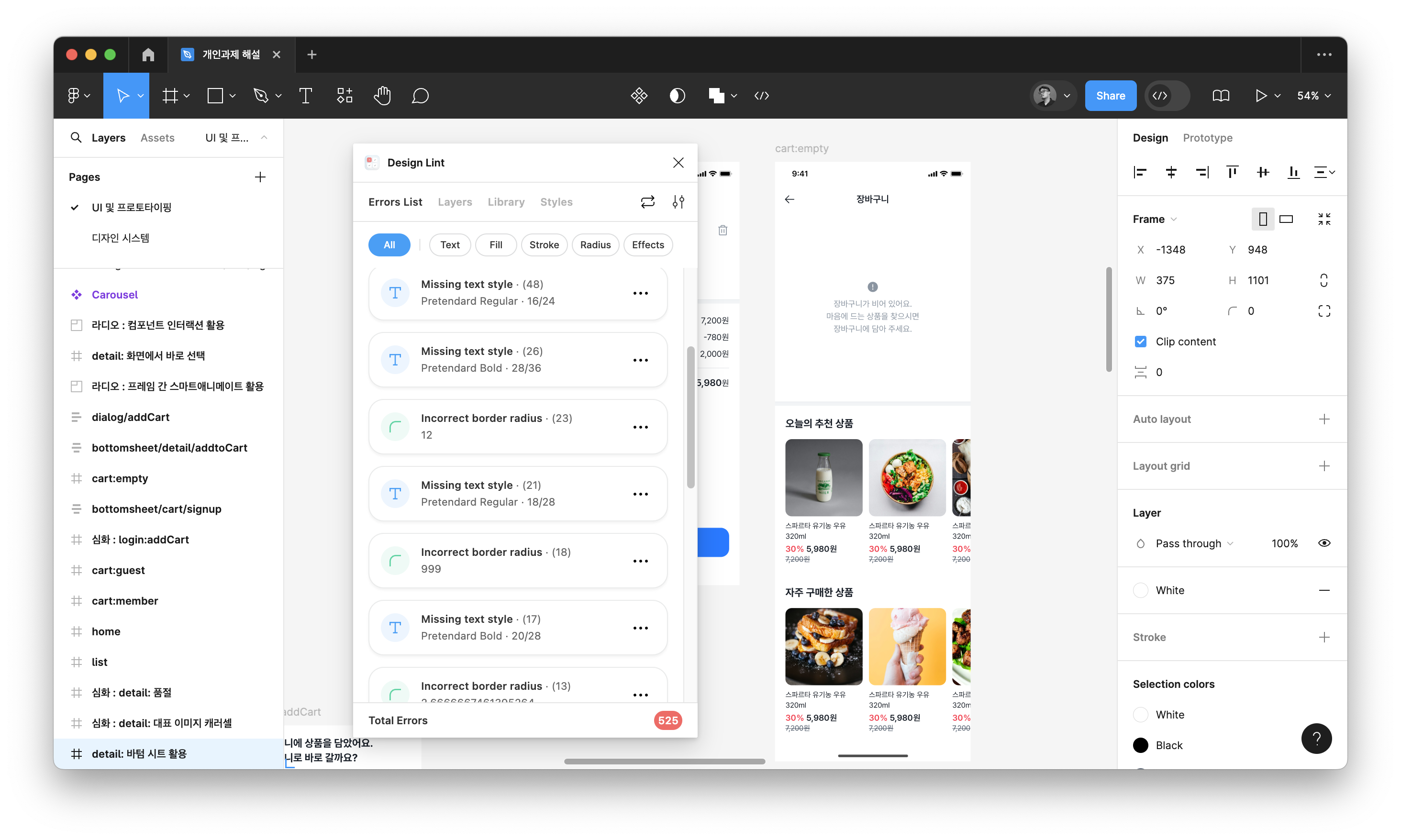Click the mask half-circle icon
The image size is (1401, 840).
tap(678, 96)
